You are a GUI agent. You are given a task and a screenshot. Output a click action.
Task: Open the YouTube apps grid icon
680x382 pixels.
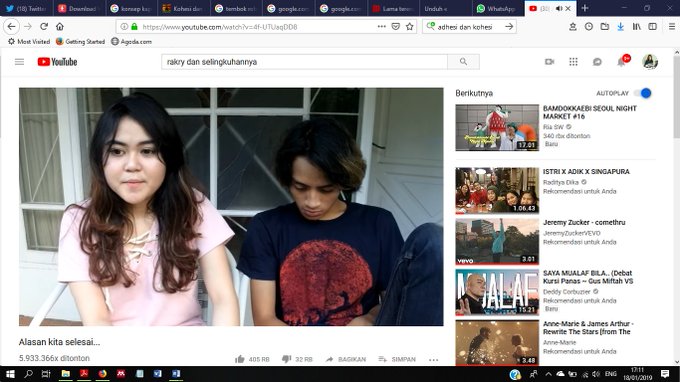click(x=573, y=62)
